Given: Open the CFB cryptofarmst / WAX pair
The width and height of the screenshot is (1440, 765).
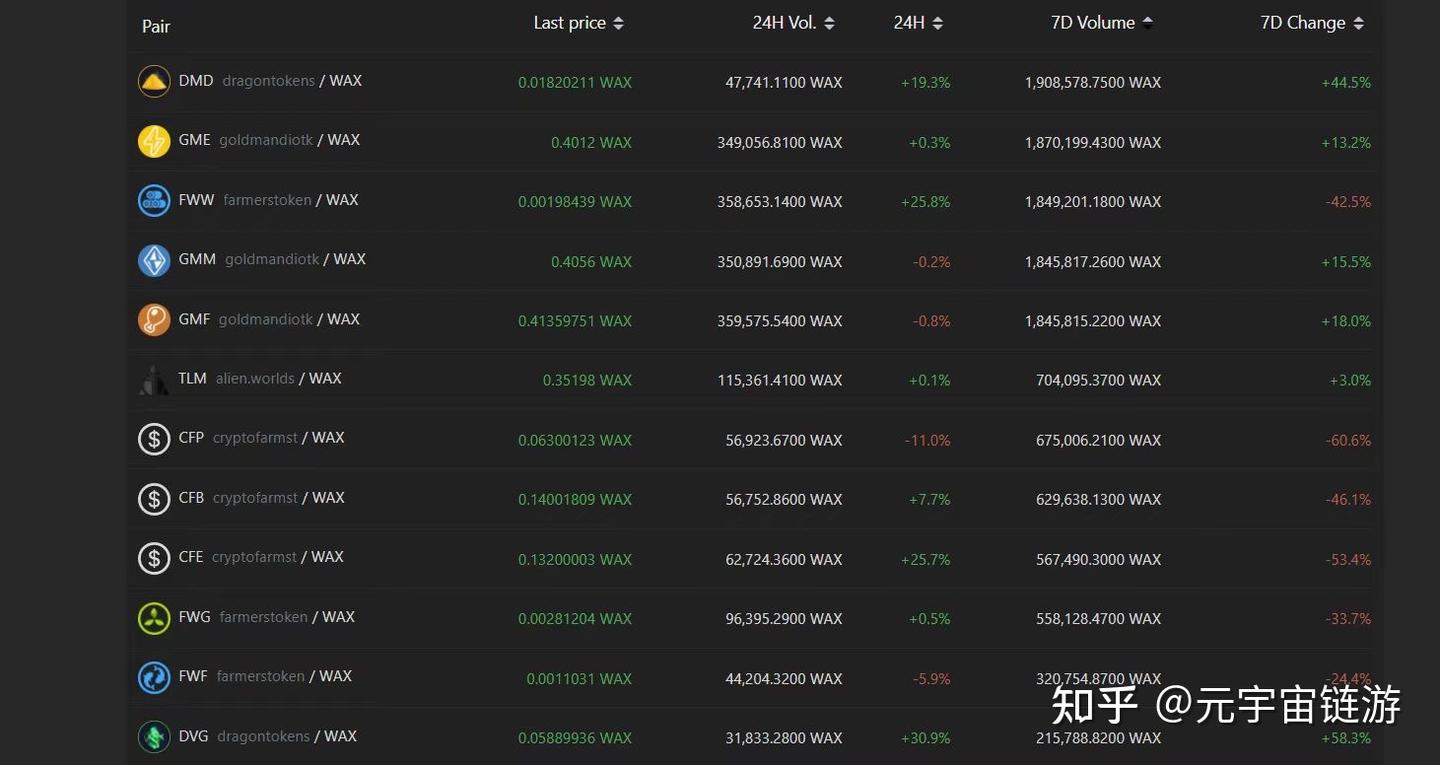Looking at the screenshot, I should tap(260, 498).
